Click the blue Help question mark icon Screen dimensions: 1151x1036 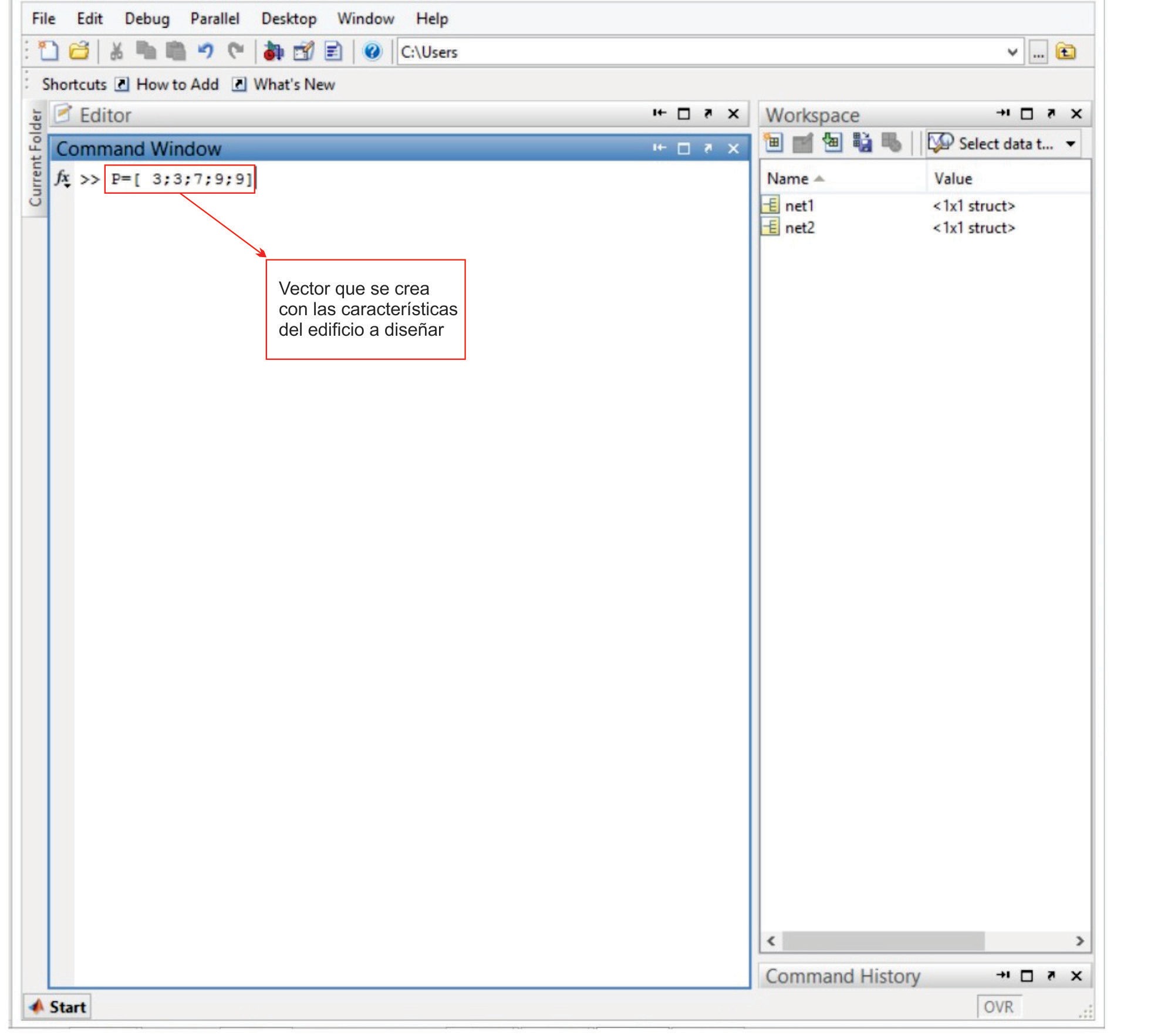[372, 52]
